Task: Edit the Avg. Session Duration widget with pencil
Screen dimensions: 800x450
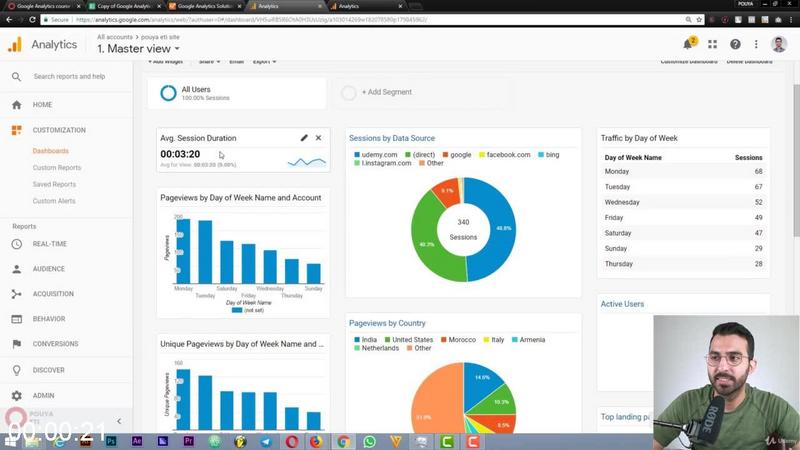Action: coord(304,138)
